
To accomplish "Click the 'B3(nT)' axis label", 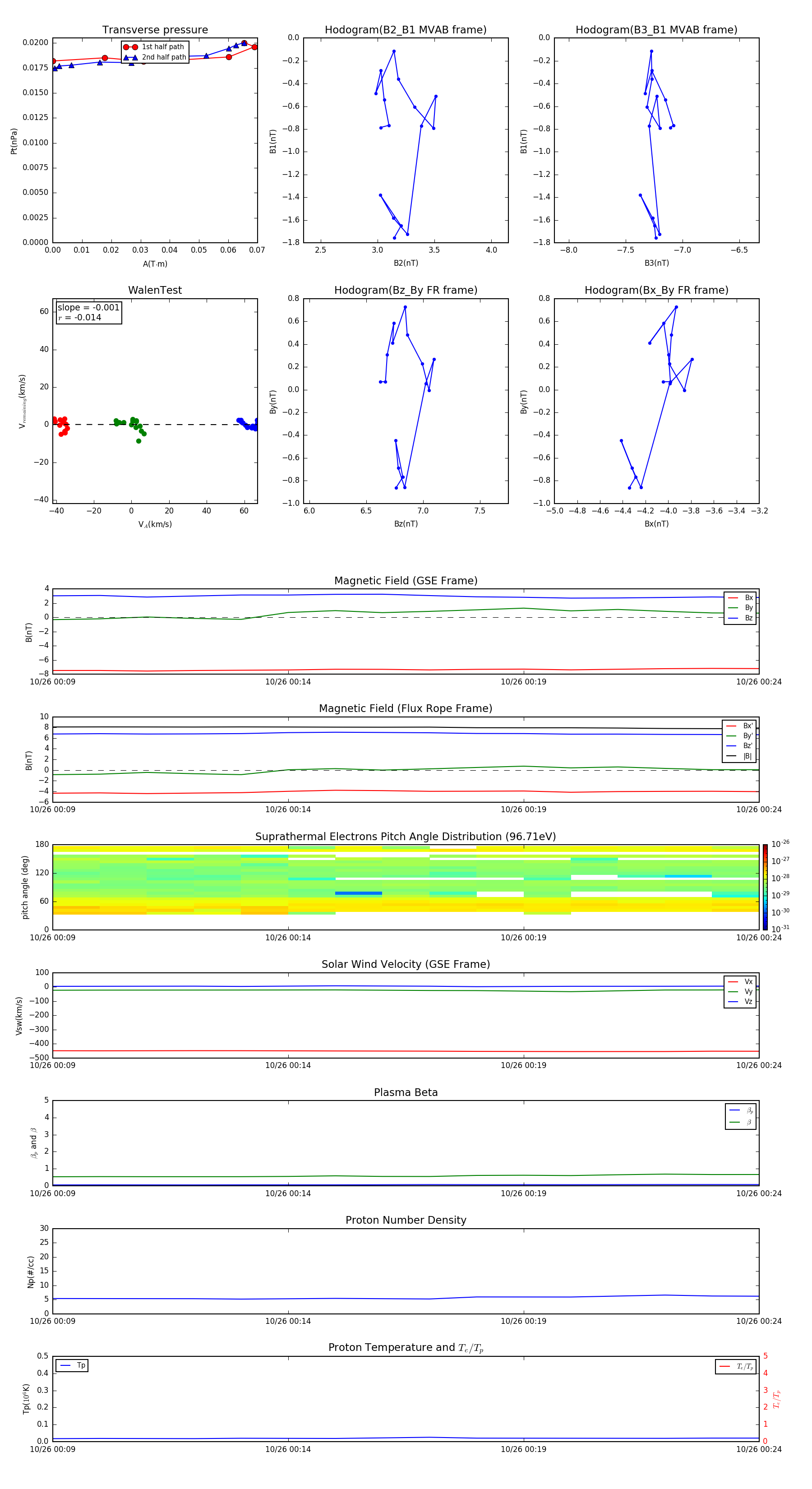I will coord(656,263).
